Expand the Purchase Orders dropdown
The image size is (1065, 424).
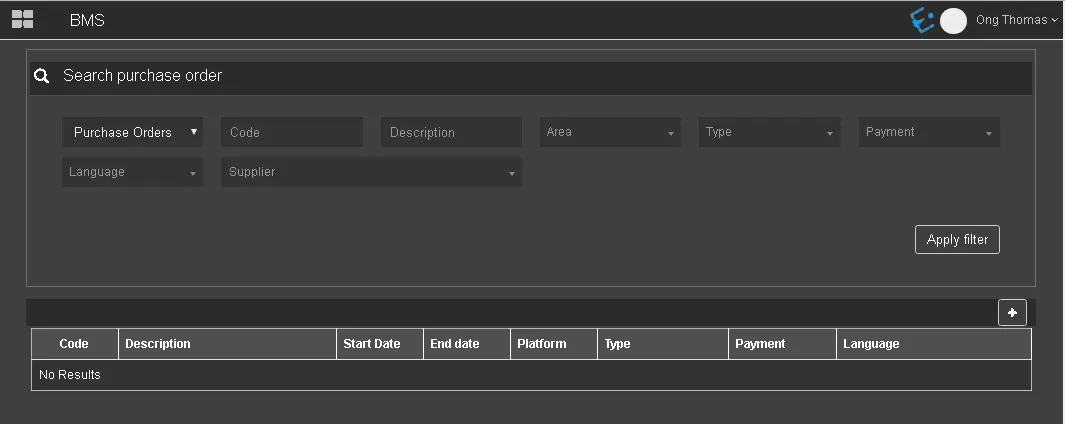[x=133, y=132]
